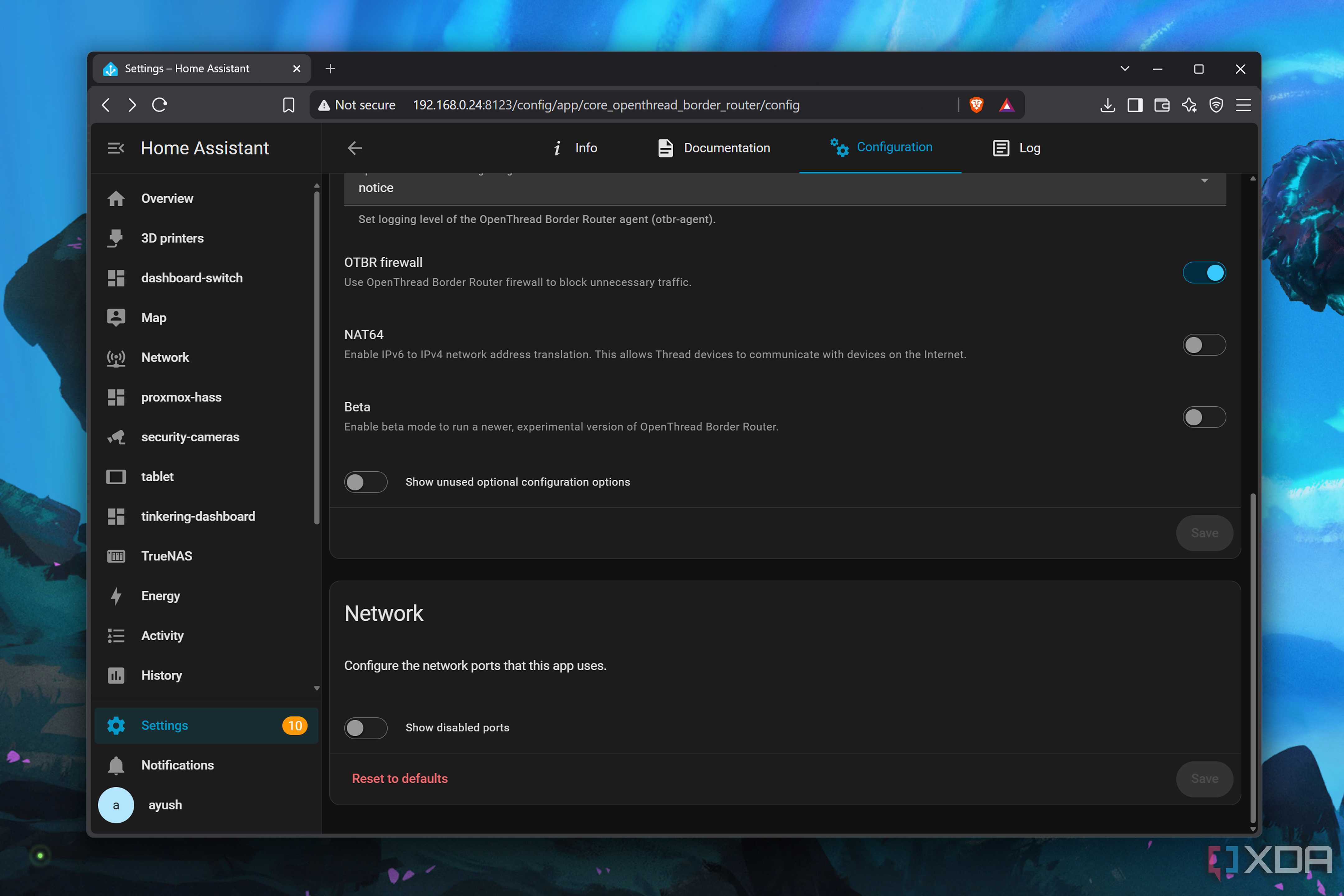
Task: Select the Configuration tab
Action: point(880,148)
